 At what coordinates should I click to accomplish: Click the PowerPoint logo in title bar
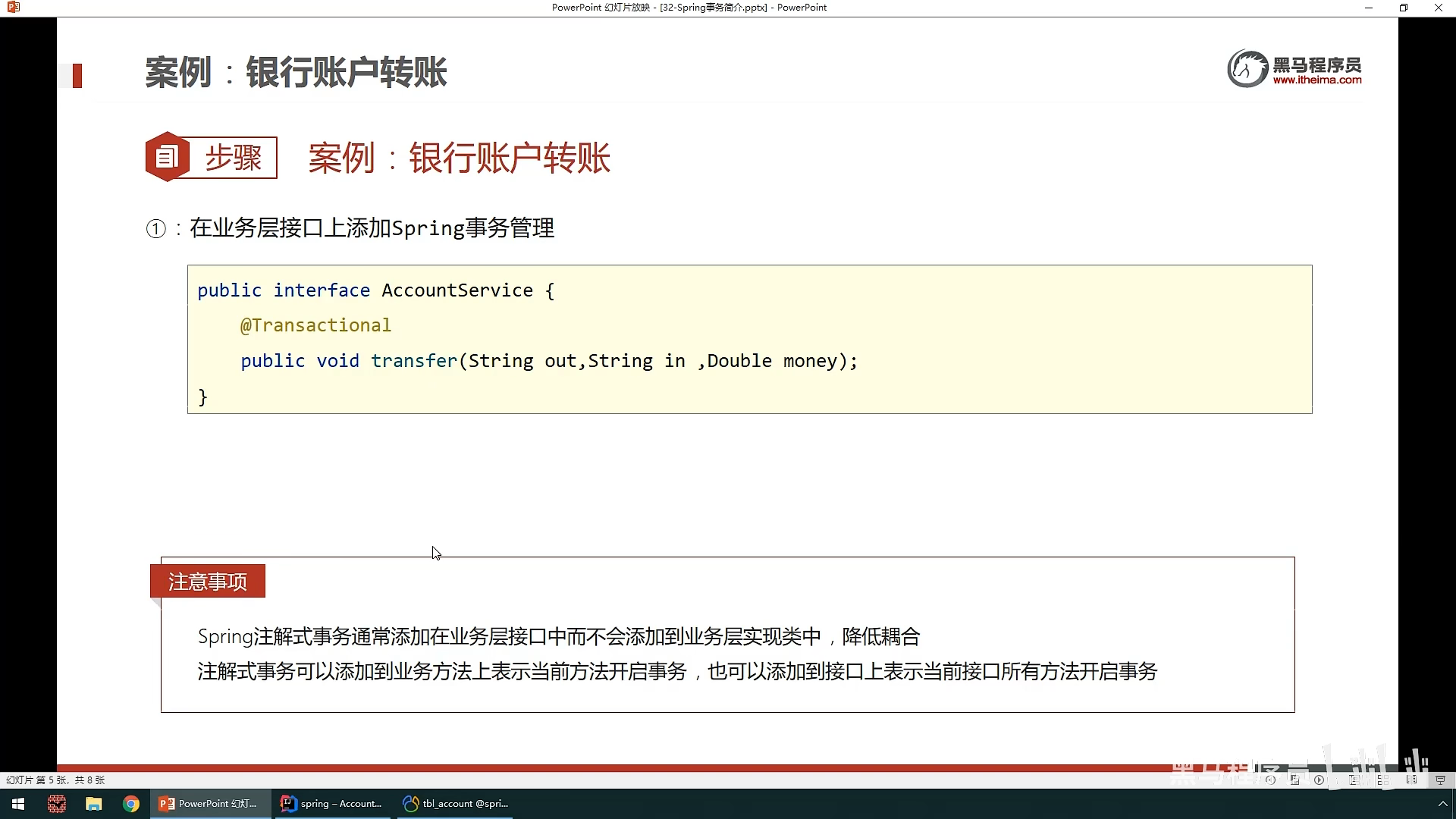pos(13,8)
